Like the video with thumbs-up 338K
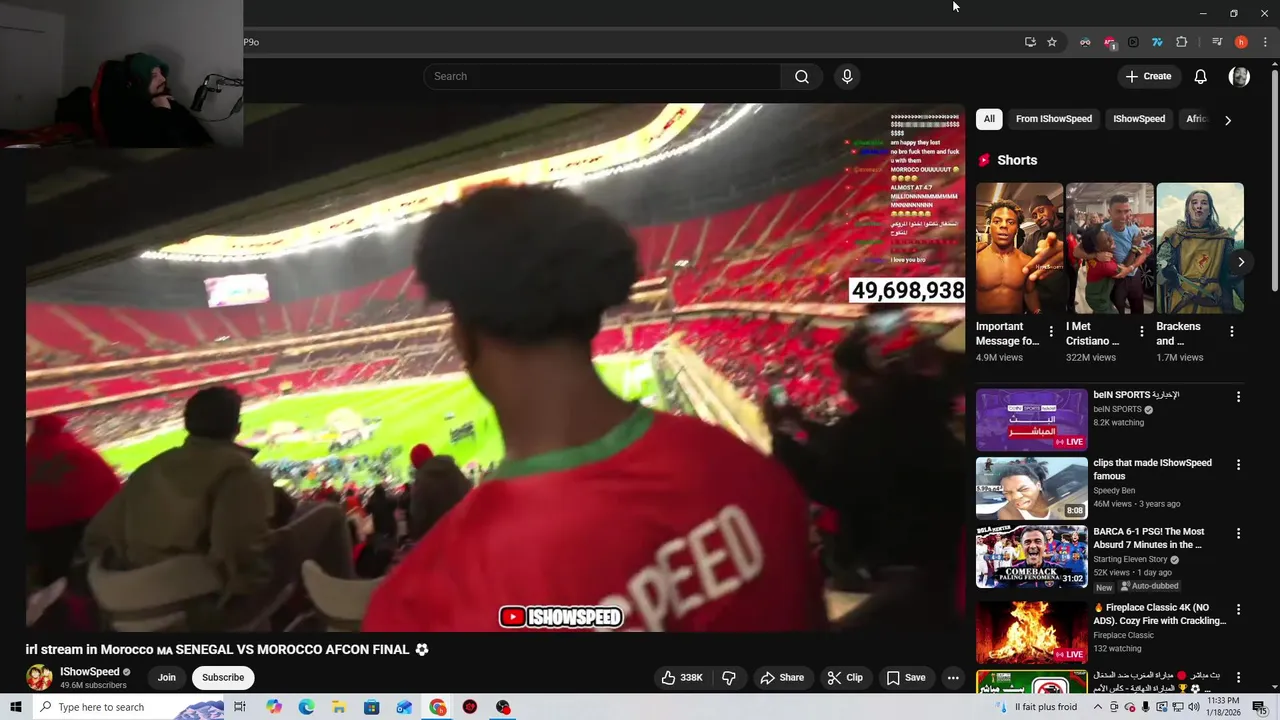The height and width of the screenshot is (720, 1280). 682,678
